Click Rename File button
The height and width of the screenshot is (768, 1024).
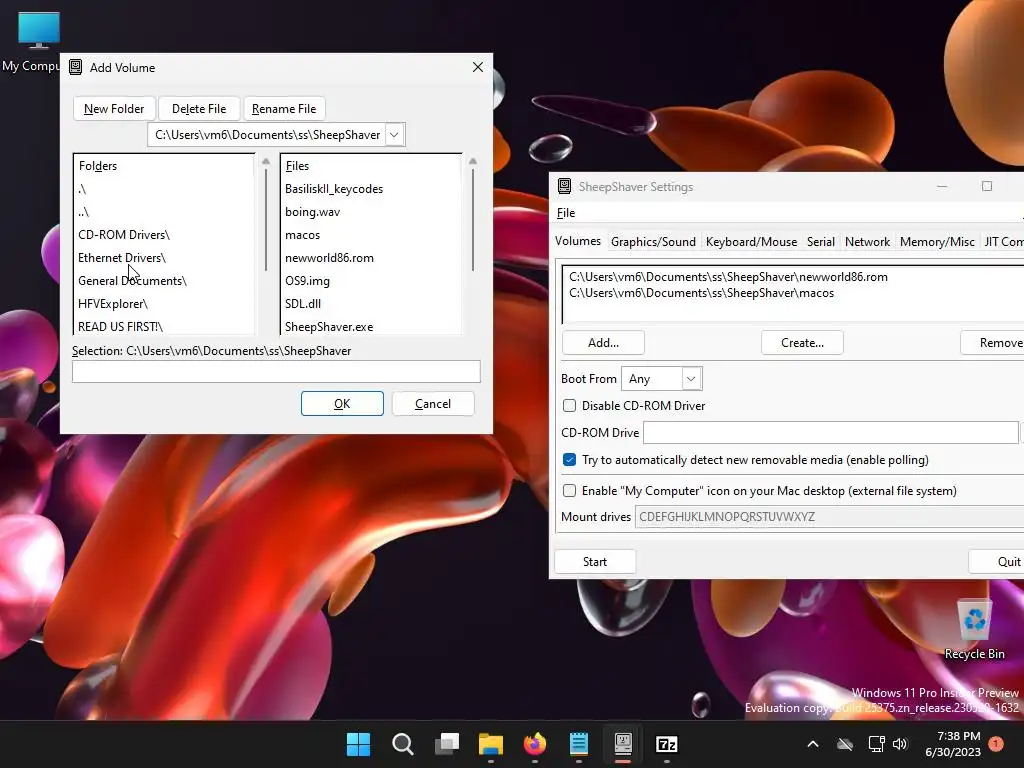284,108
